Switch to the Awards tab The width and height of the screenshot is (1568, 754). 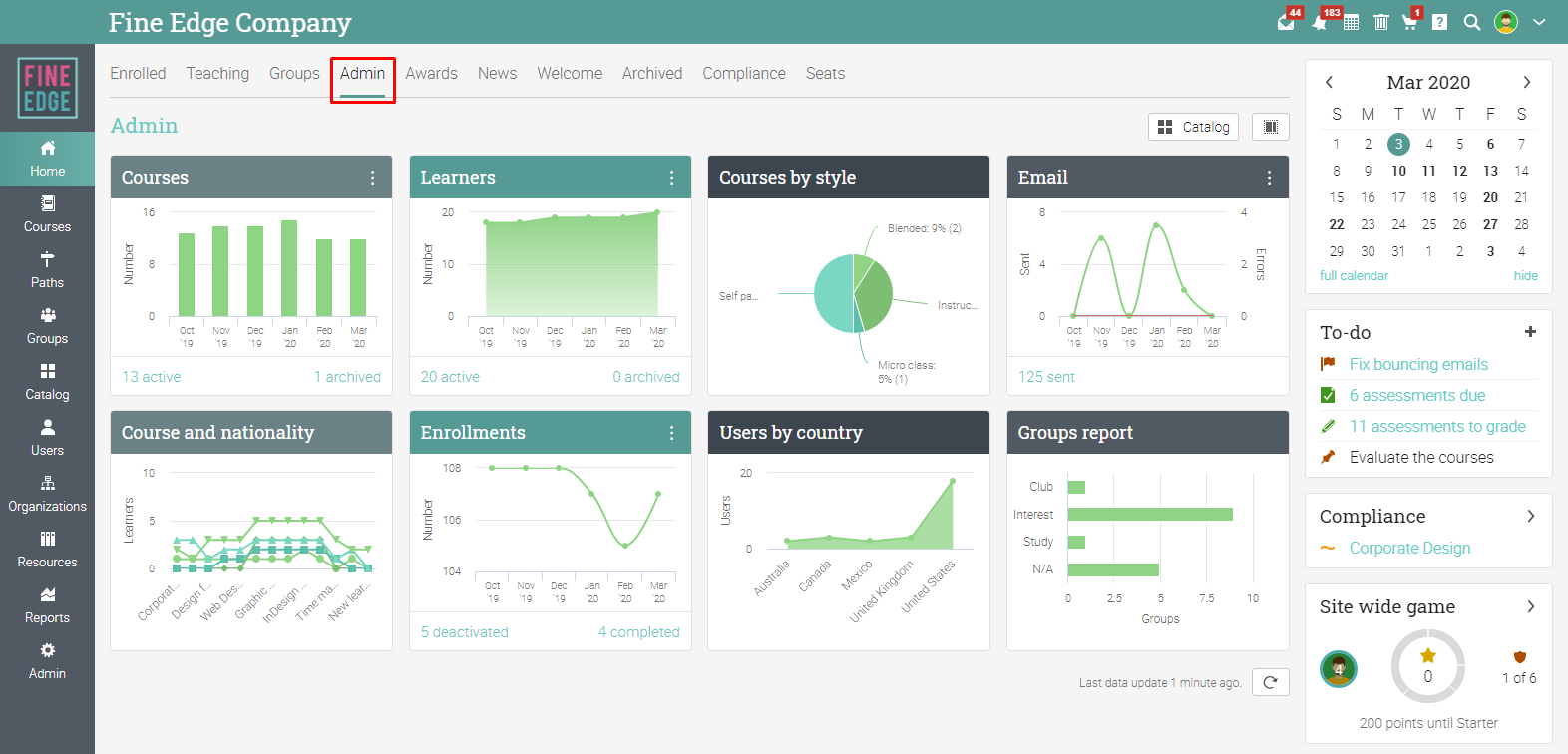tap(431, 74)
